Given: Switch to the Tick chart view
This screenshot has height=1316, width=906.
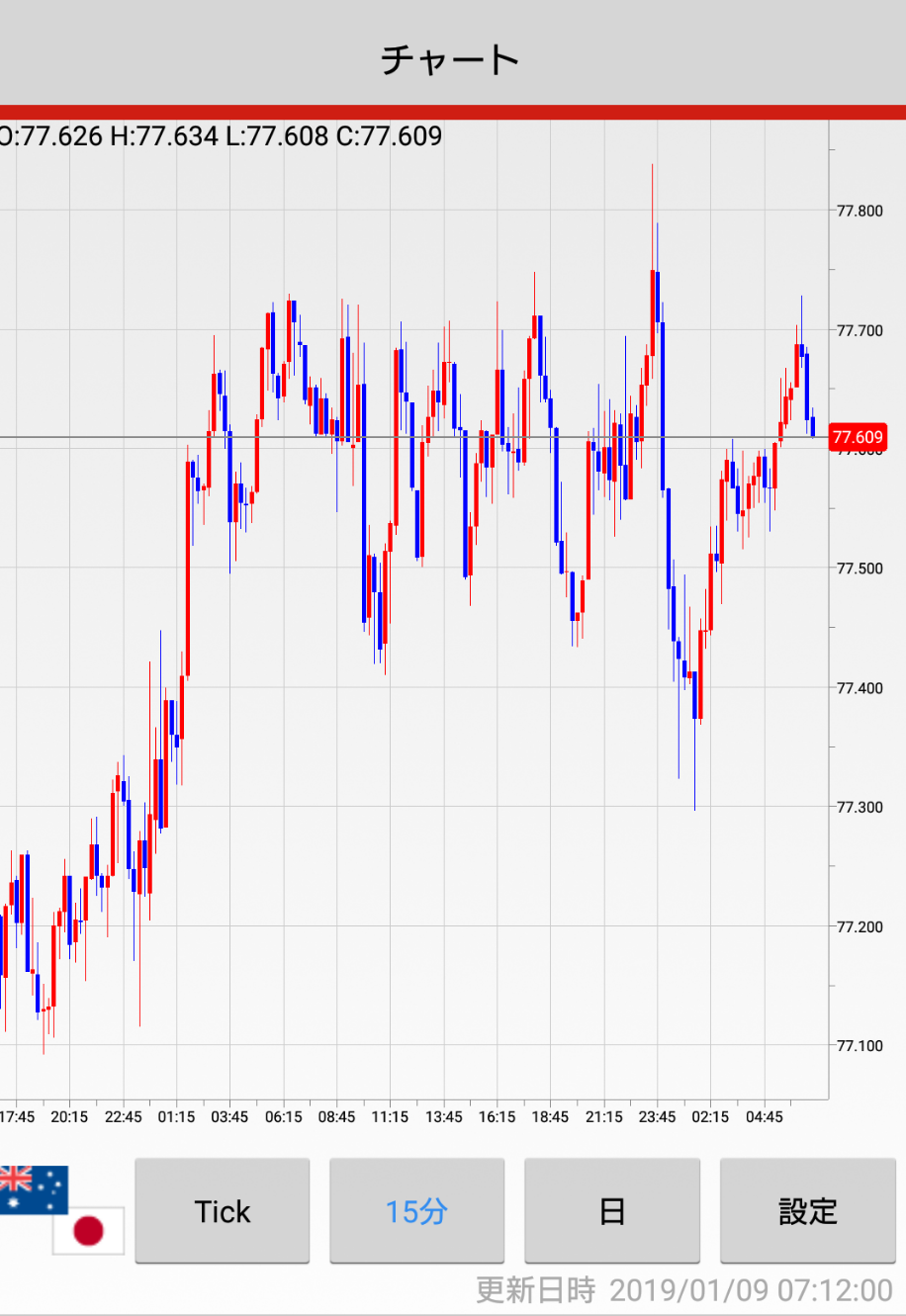Looking at the screenshot, I should point(223,1211).
